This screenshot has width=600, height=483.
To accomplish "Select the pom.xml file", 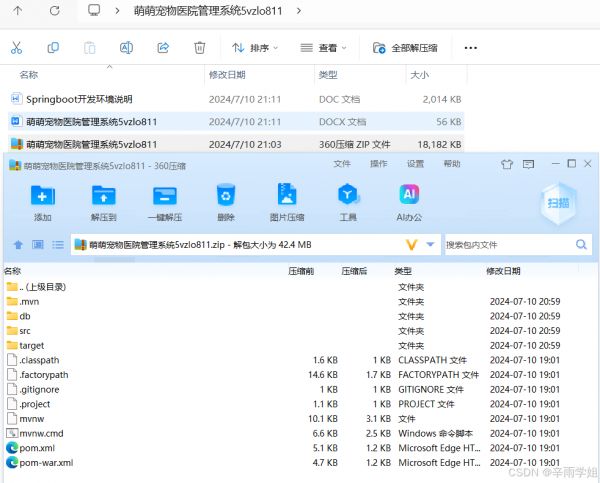I will coord(31,448).
